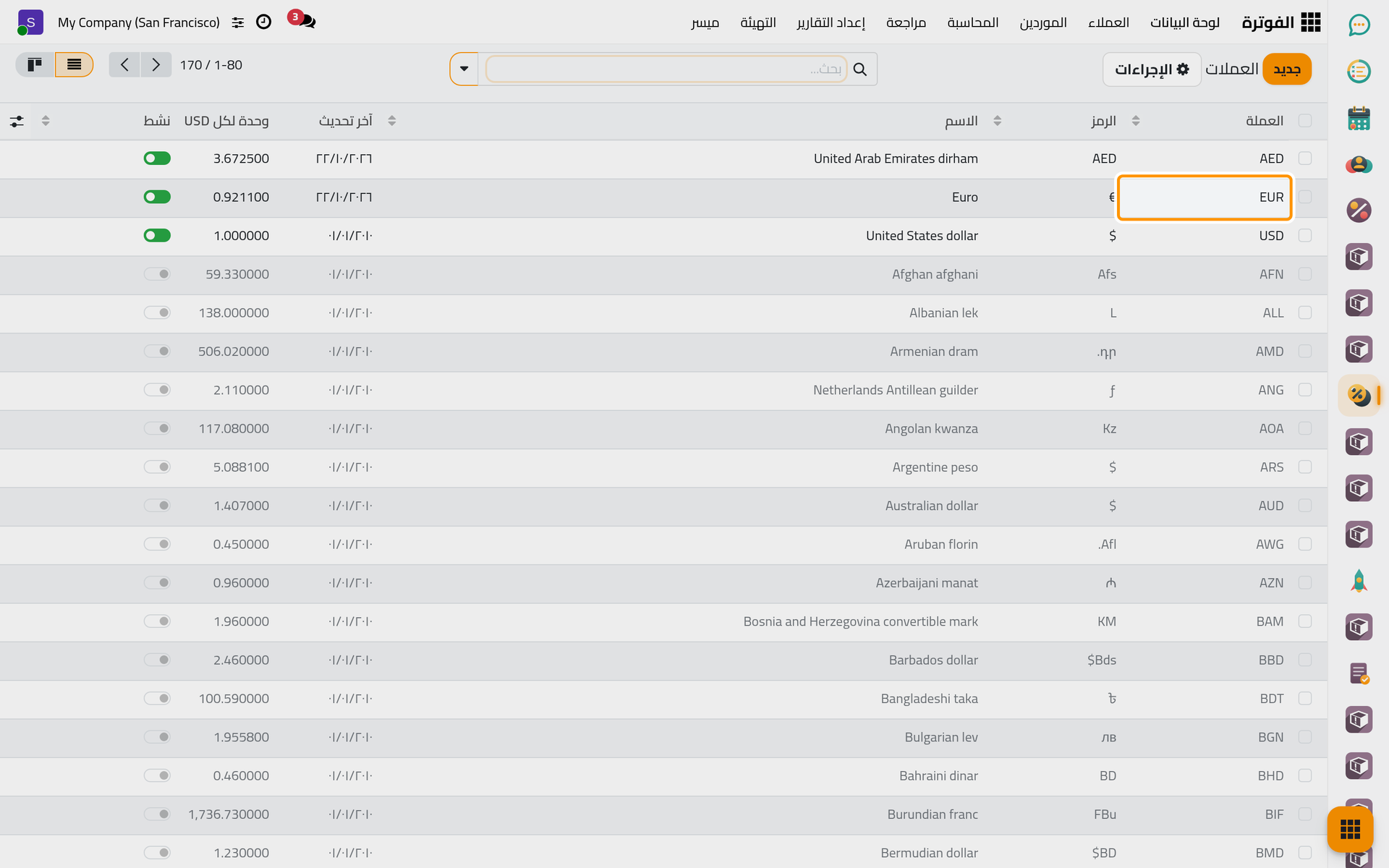Open the الإجراءات actions button
Screen dimensions: 1389x868
(1152, 69)
